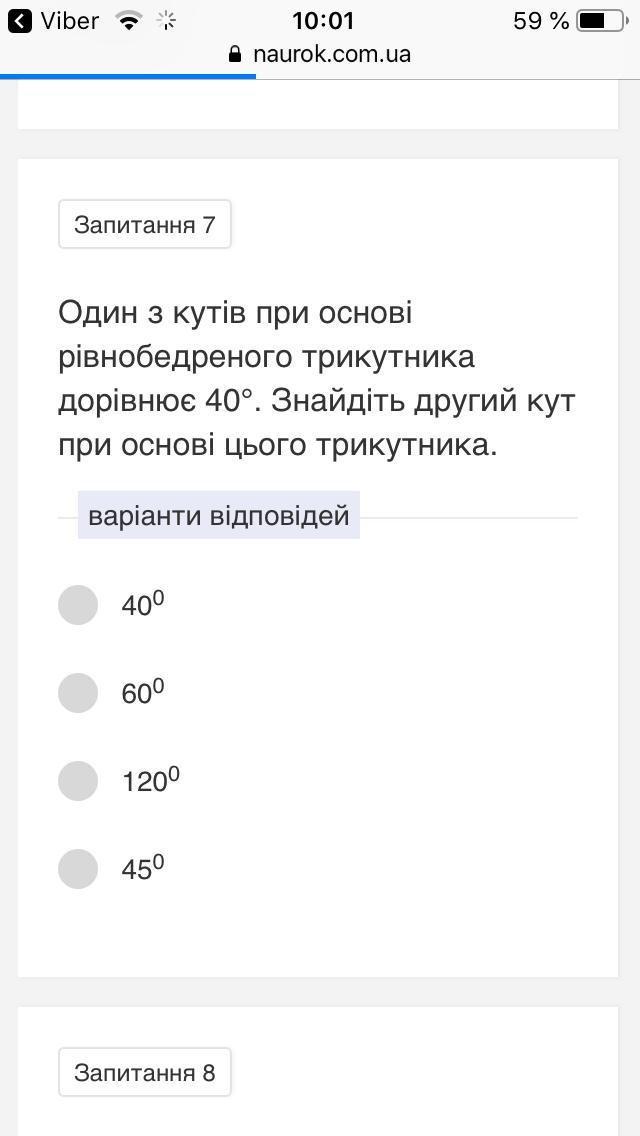Select the radio button for 40⁰
The height and width of the screenshot is (1136, 640).
(78, 605)
